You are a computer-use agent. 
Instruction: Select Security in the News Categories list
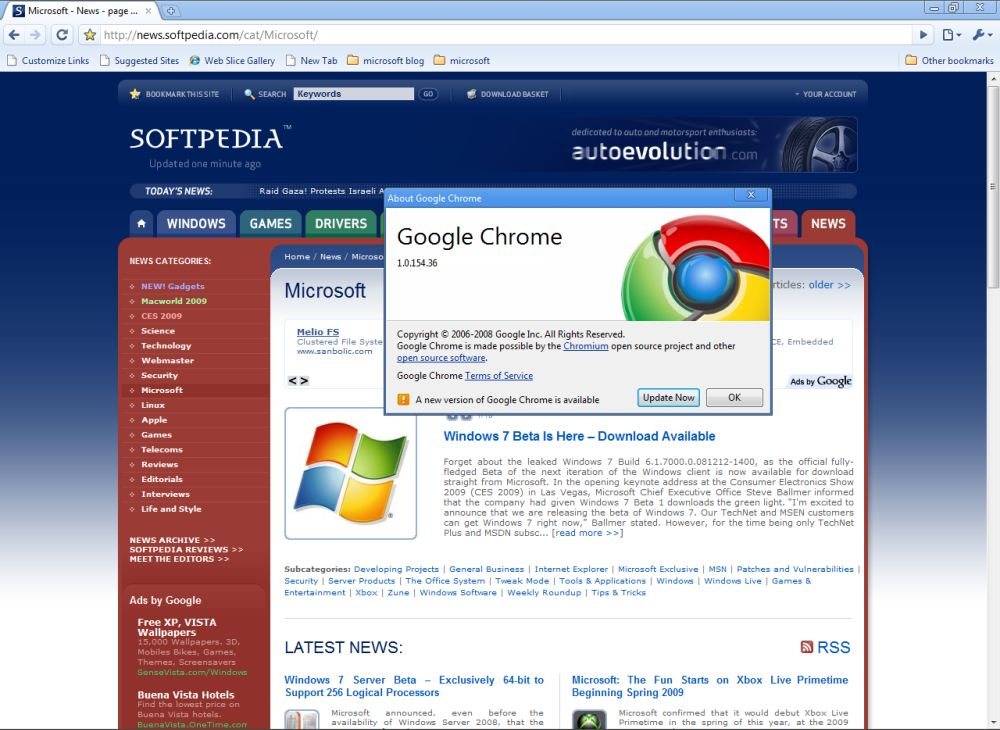click(x=159, y=375)
